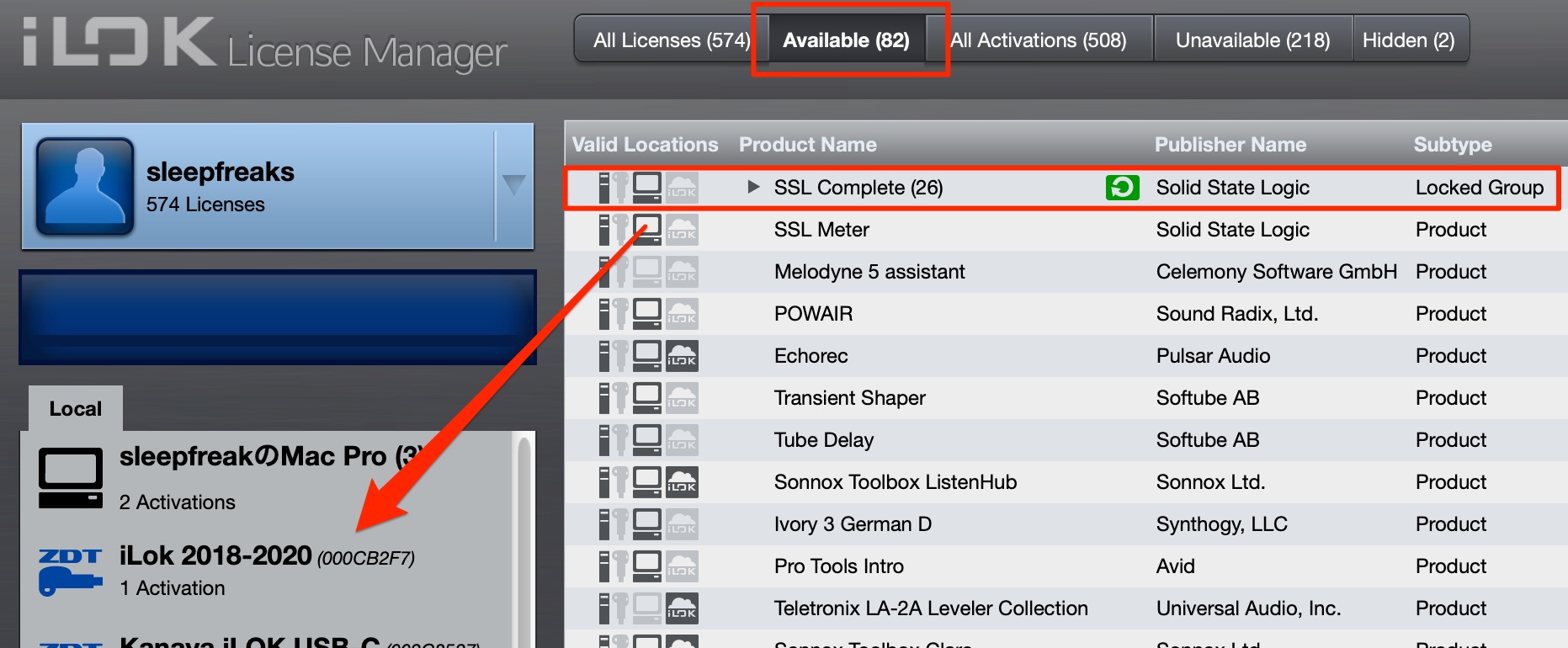Click the computer location icon in SSL Meter row

point(646,230)
